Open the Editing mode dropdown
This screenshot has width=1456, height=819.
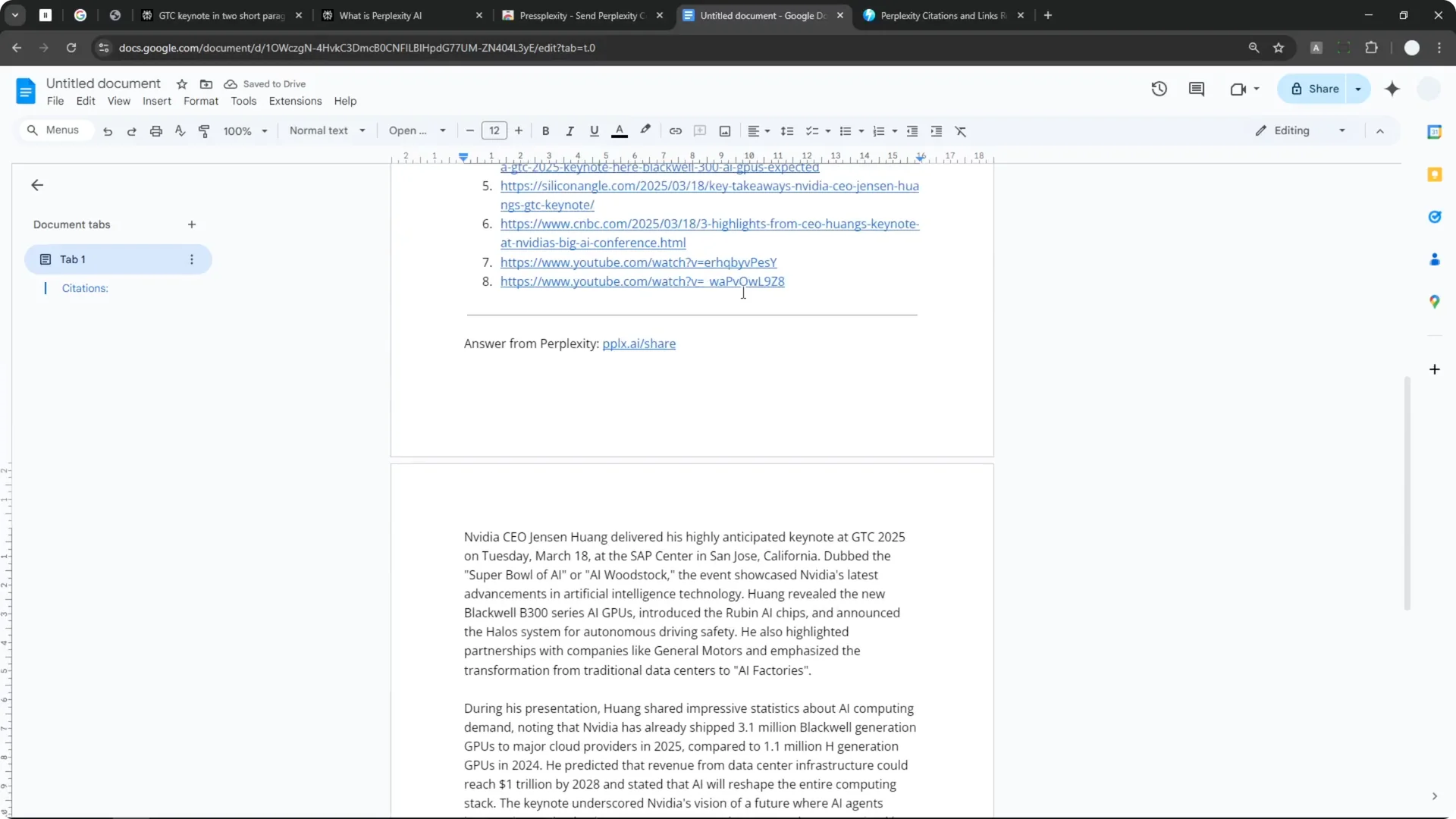pos(1298,130)
